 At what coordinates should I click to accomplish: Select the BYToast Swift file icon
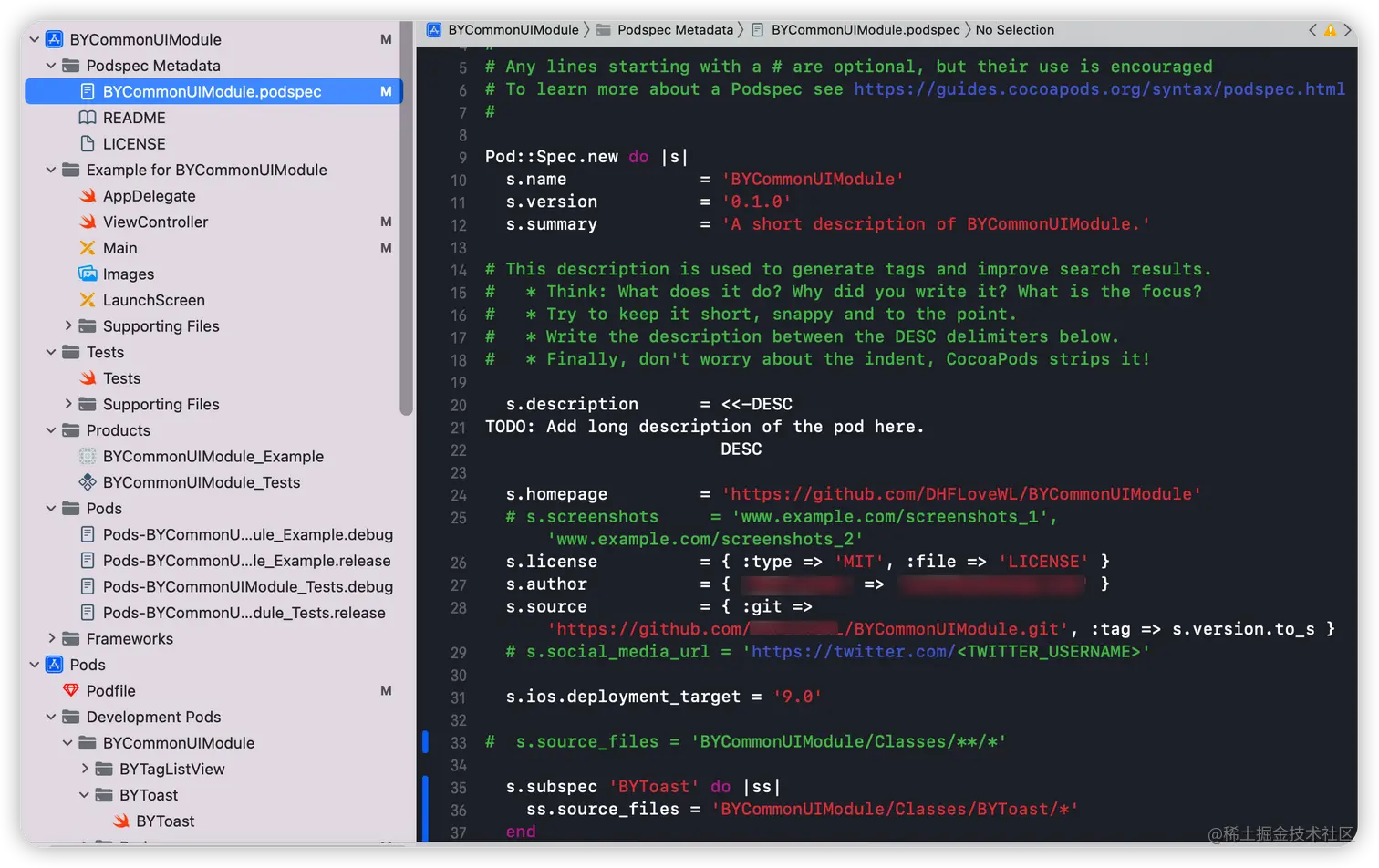pos(120,821)
